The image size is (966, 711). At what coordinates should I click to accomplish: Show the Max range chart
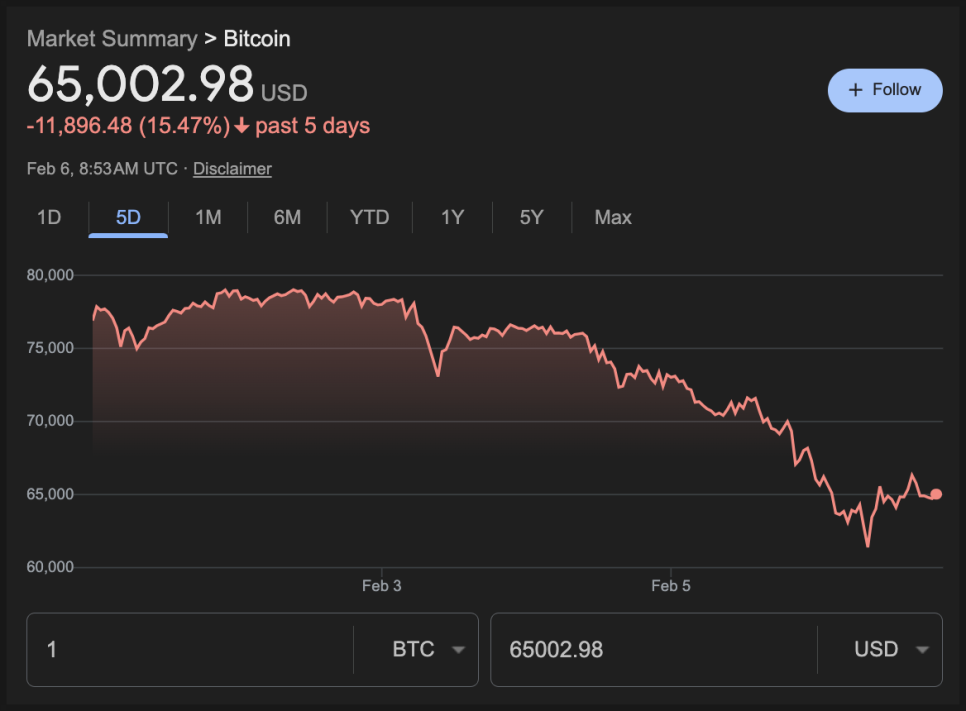click(x=613, y=217)
